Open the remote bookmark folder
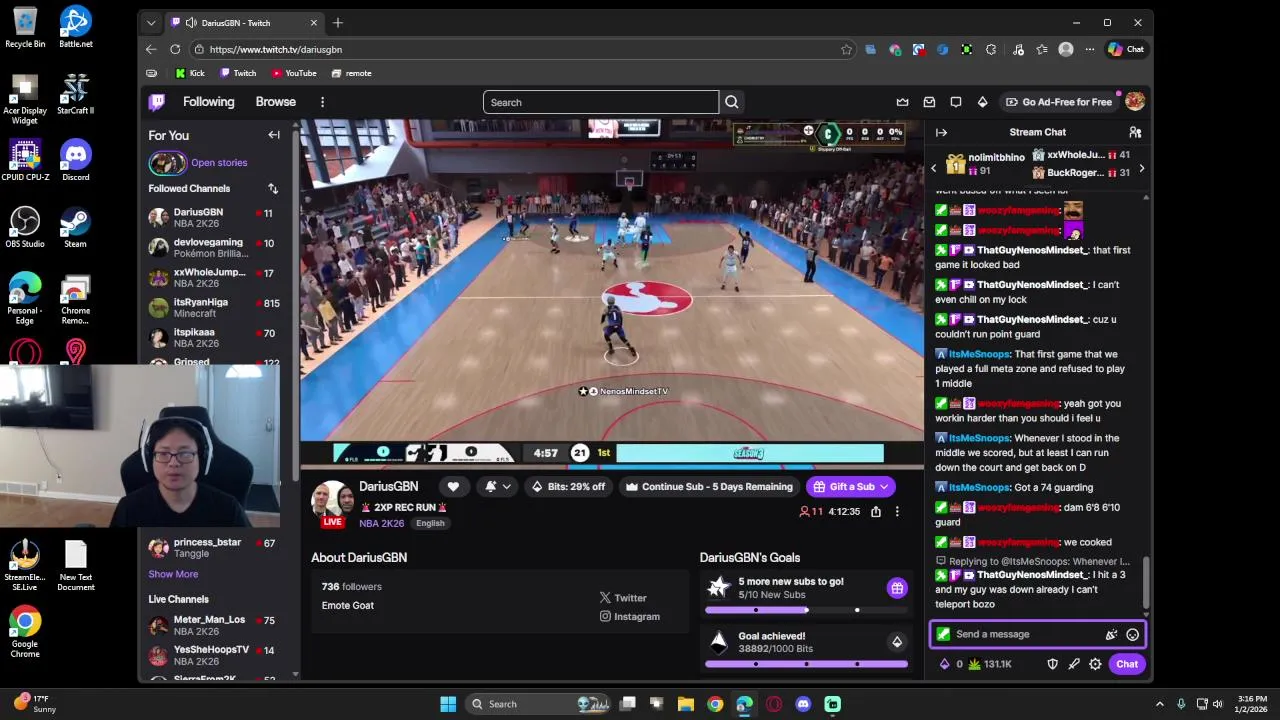 tap(351, 73)
